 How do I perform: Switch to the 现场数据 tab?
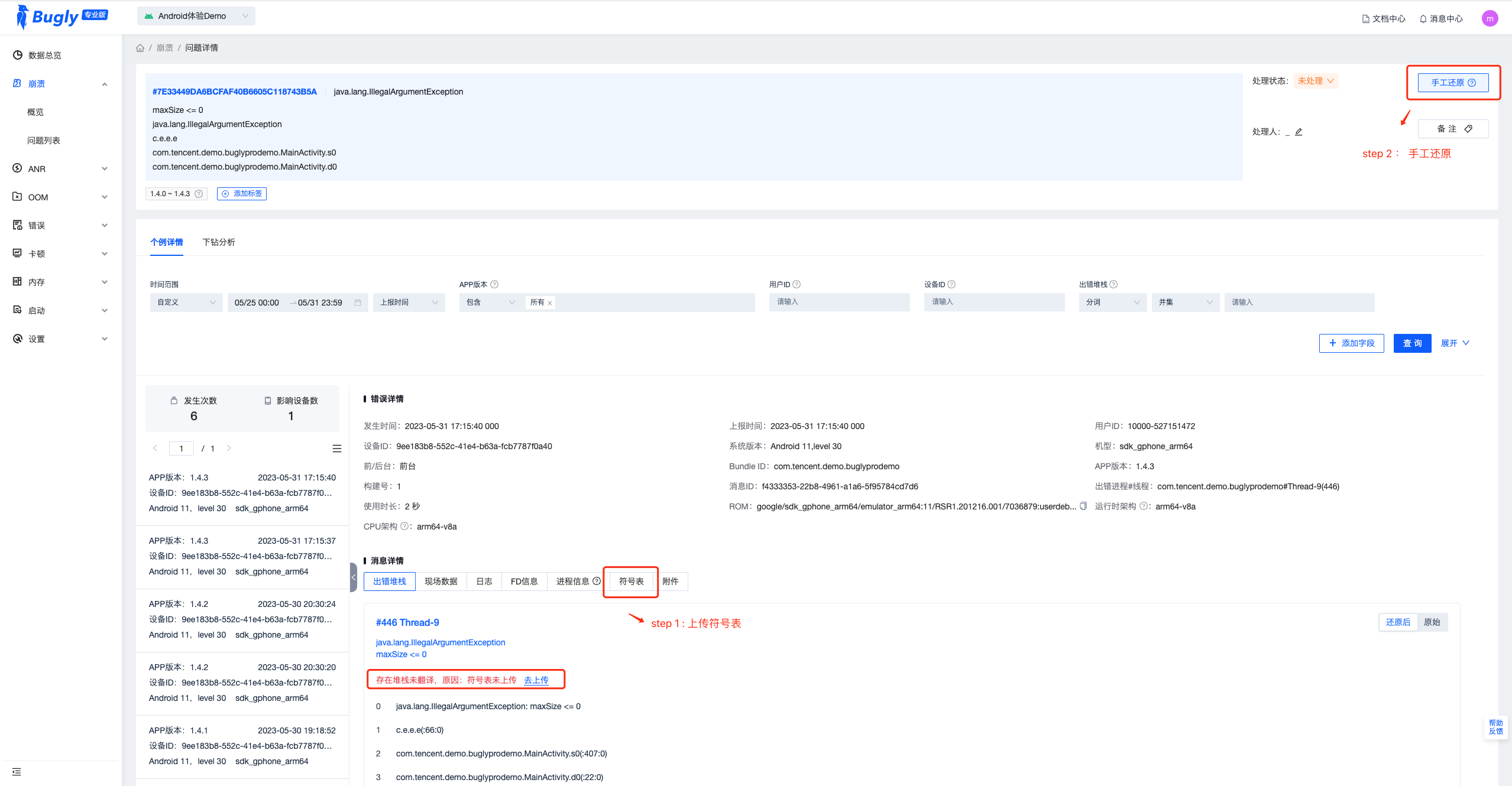tap(441, 582)
